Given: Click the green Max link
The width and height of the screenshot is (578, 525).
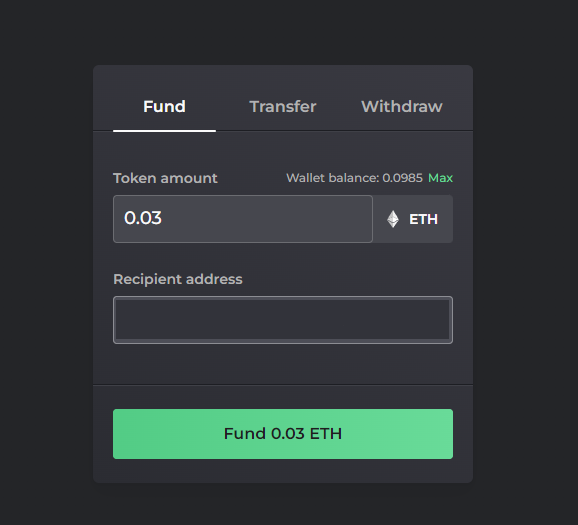Looking at the screenshot, I should (440, 178).
